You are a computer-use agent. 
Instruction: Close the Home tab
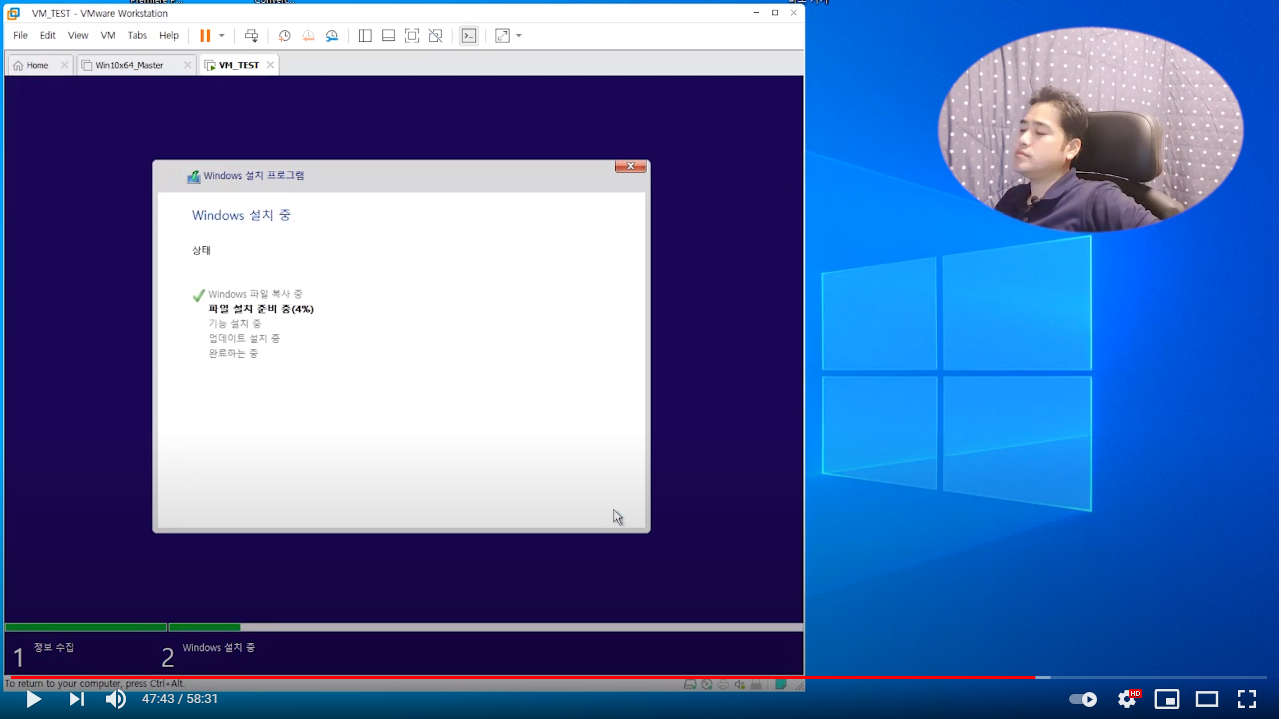tap(64, 65)
